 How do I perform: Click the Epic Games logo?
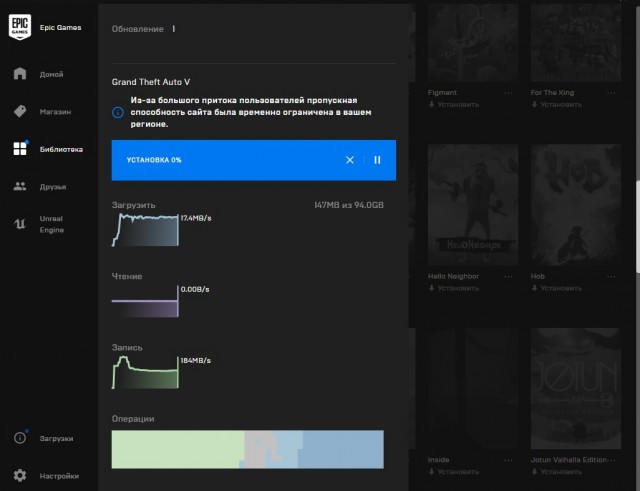[x=20, y=27]
